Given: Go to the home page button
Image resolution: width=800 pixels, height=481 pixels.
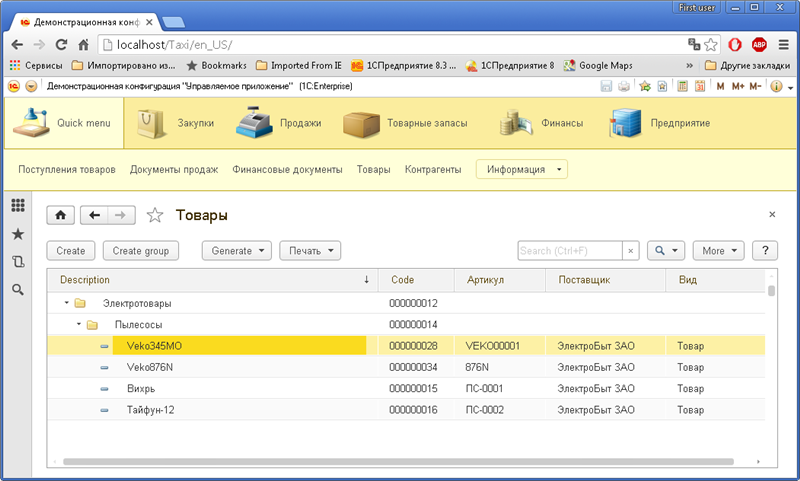Looking at the screenshot, I should click(x=60, y=215).
